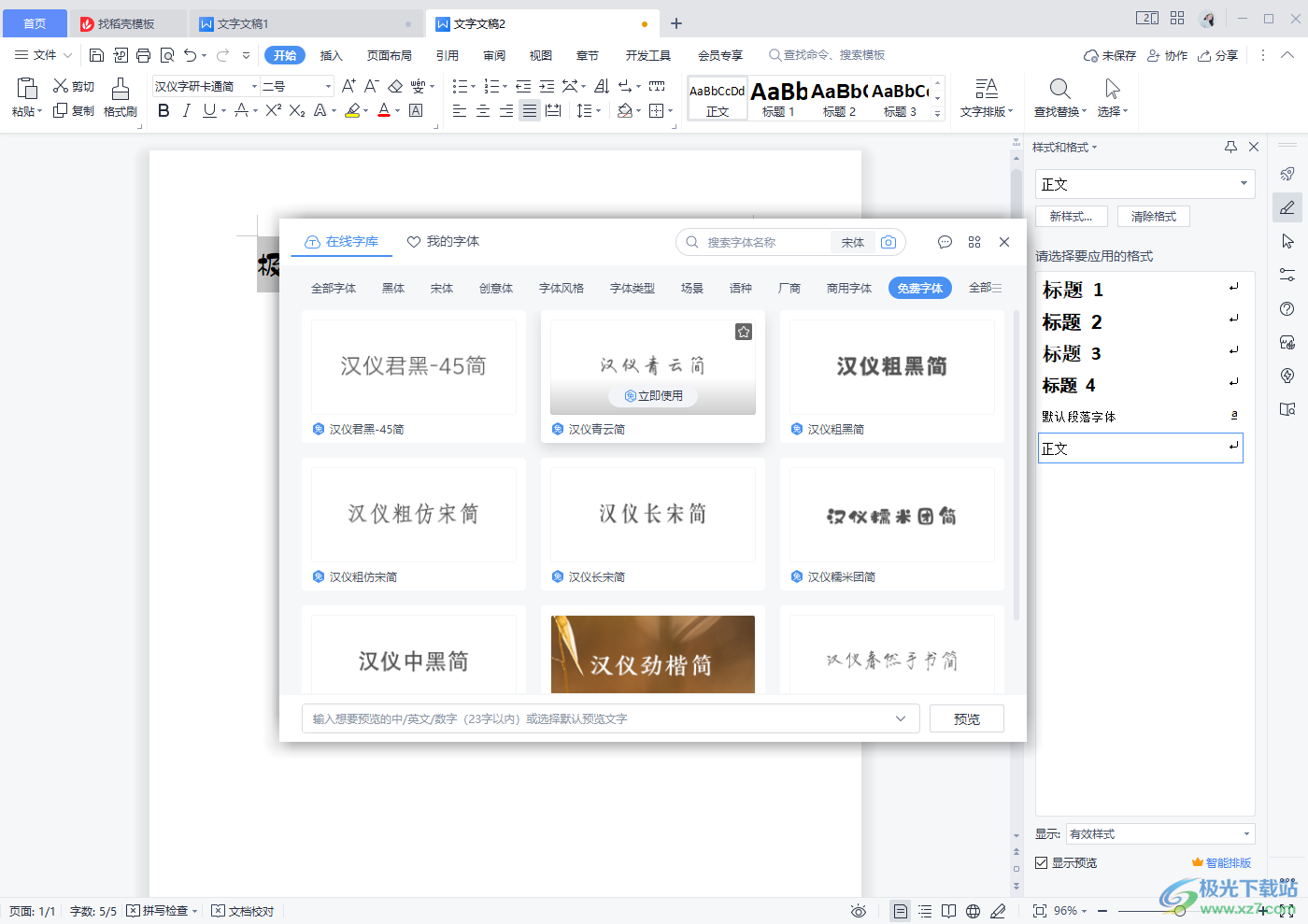Switch to the 页面布局 ribbon tab
Image resolution: width=1308 pixels, height=924 pixels.
coord(390,55)
